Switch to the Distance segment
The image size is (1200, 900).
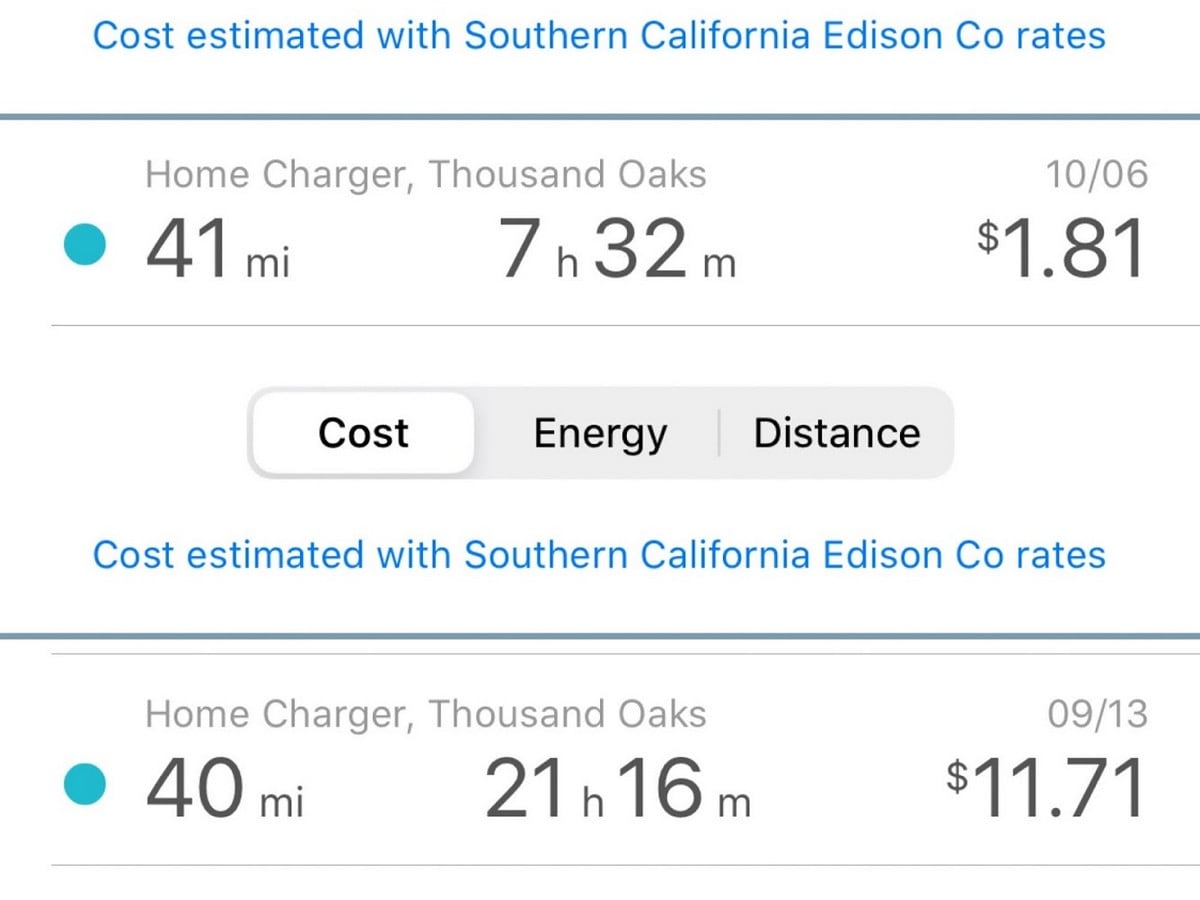tap(837, 433)
